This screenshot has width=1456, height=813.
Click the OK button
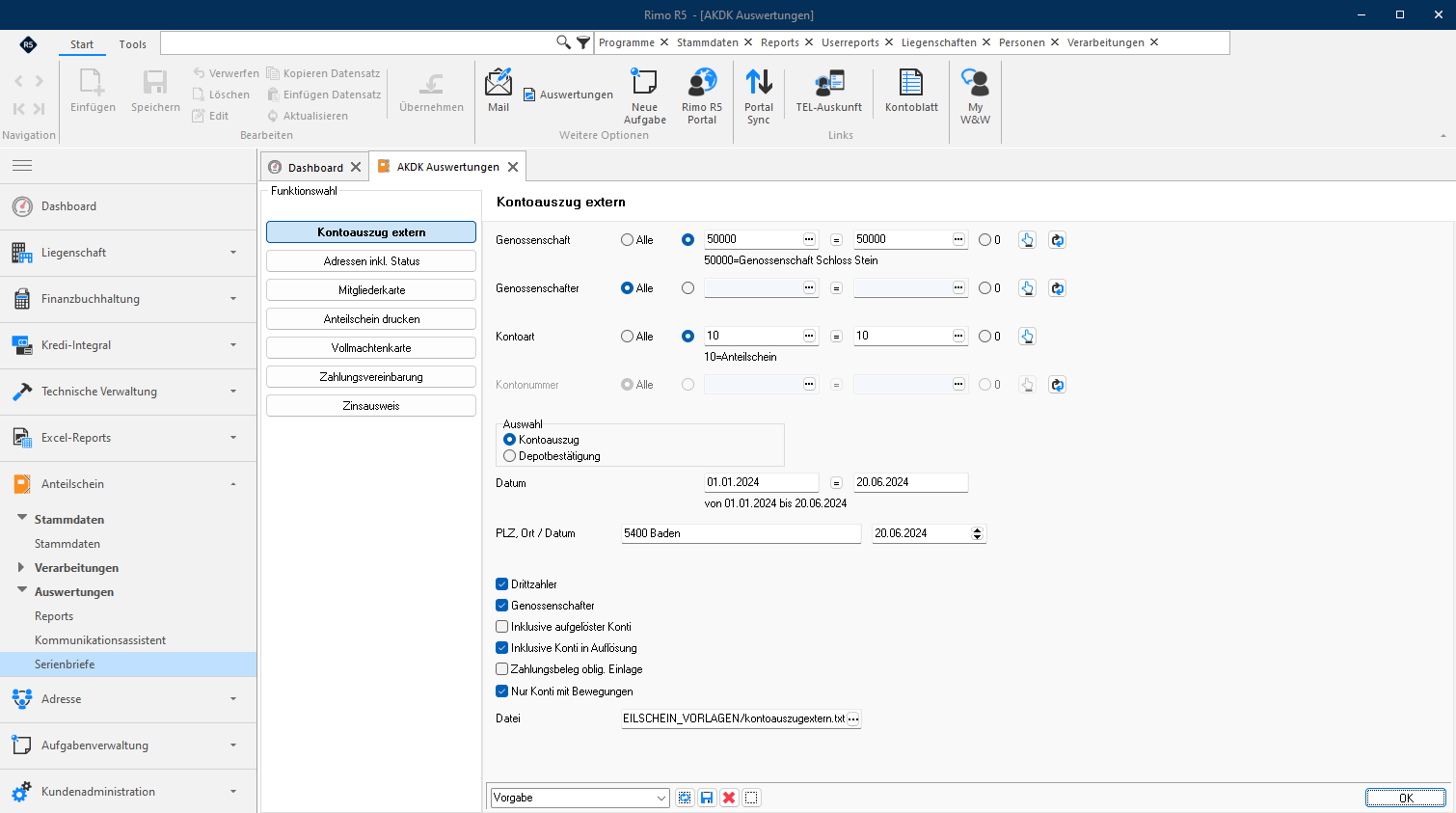1406,798
